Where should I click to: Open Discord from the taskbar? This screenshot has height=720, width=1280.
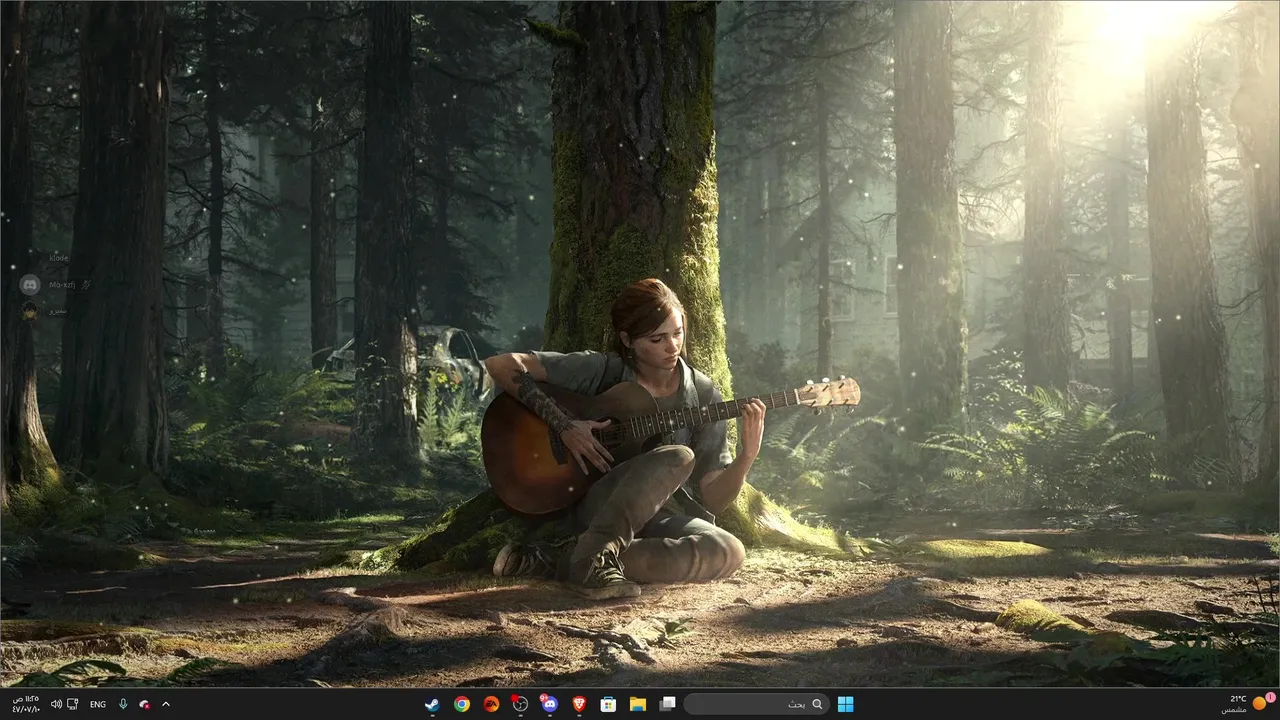(549, 704)
